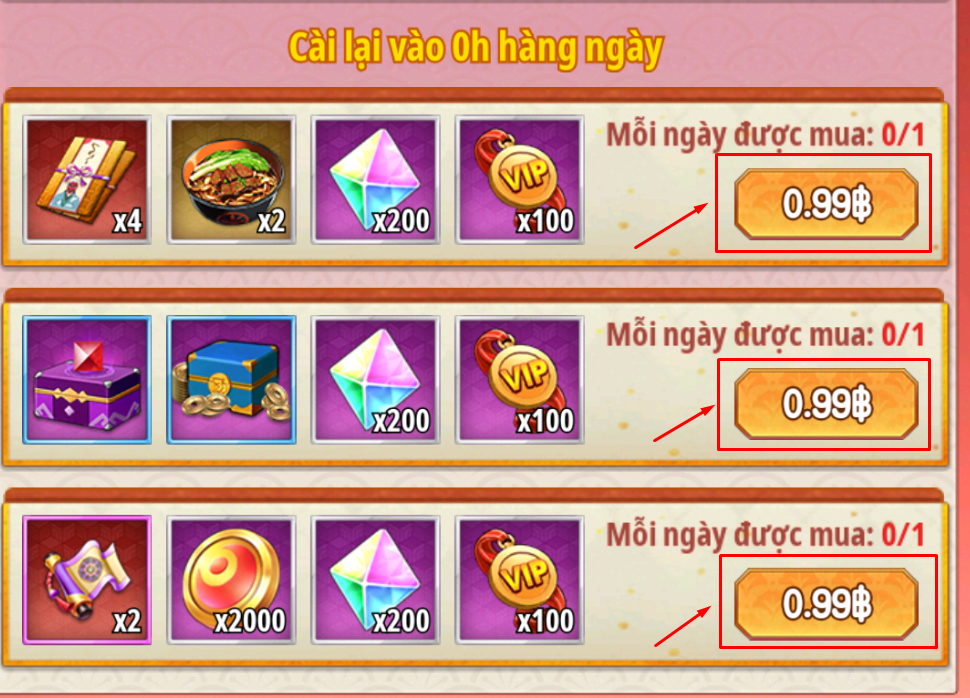Click third pack daily purchase limit text

(765, 535)
